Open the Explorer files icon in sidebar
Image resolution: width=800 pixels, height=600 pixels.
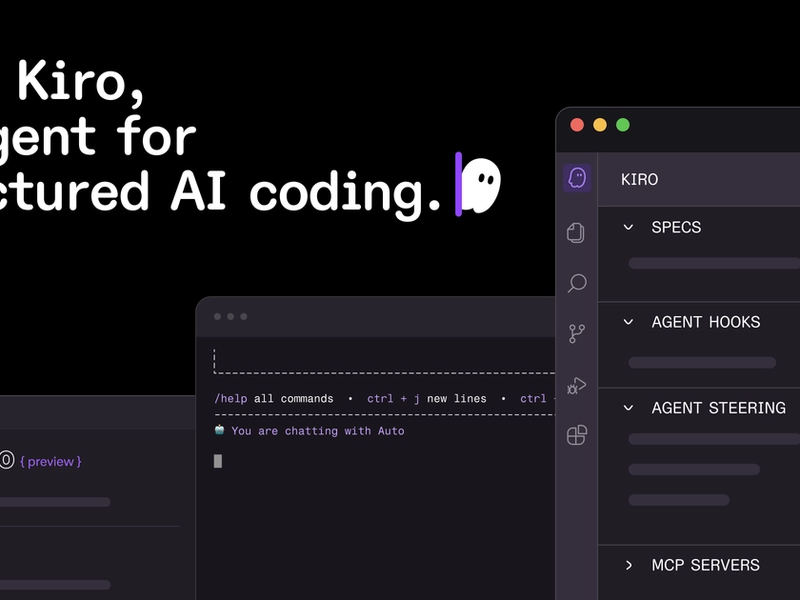(576, 233)
